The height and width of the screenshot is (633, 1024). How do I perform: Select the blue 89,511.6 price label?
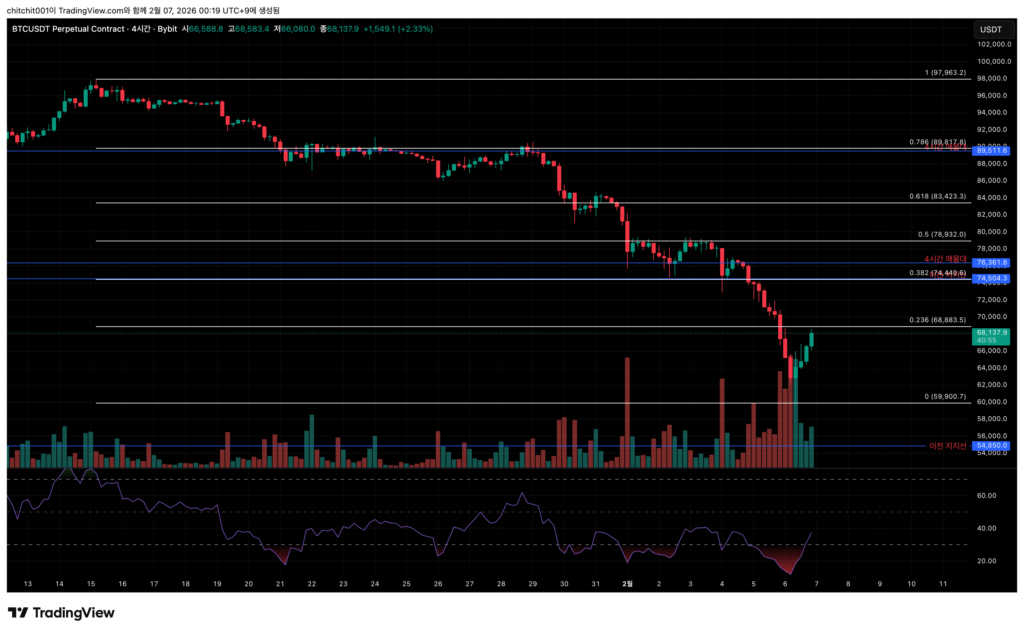click(992, 150)
